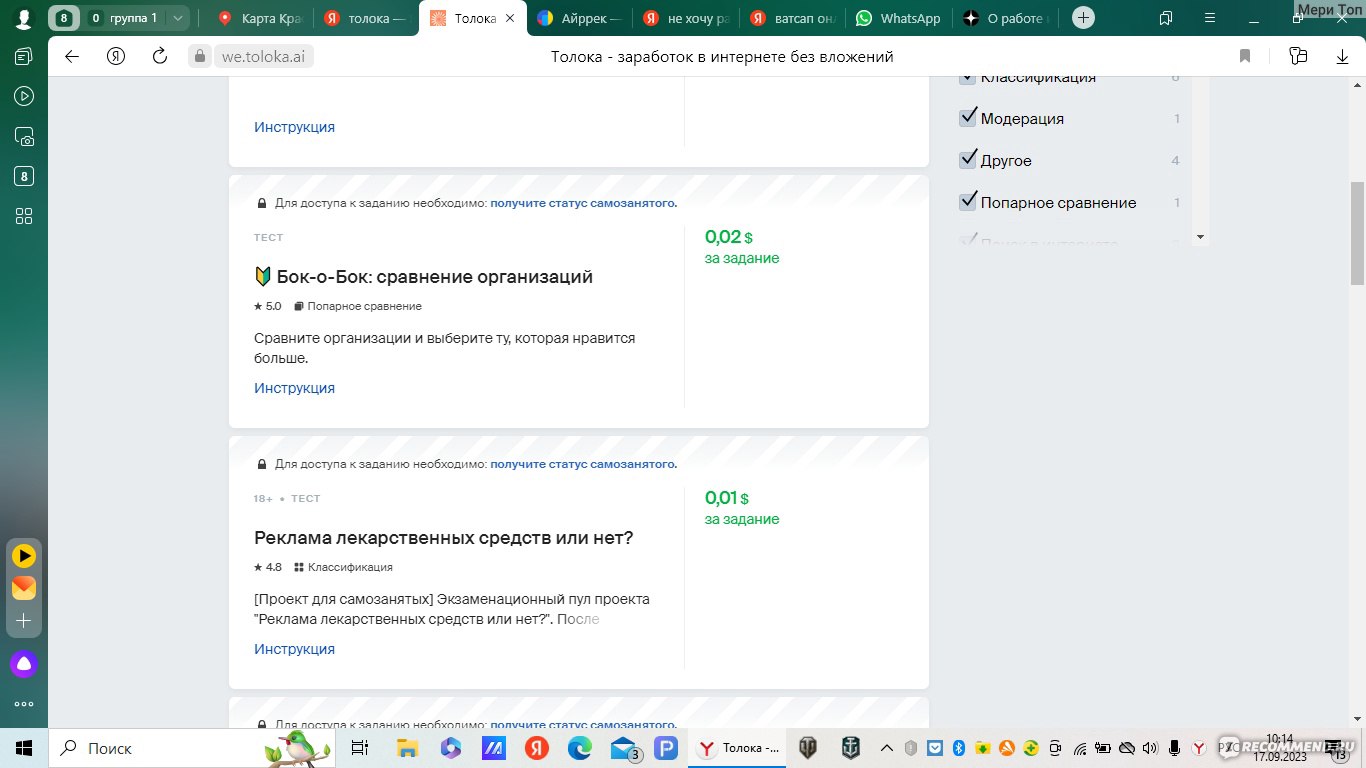1366x768 pixels.
Task: Click the ★ 4.8 rating text
Action: (x=268, y=567)
